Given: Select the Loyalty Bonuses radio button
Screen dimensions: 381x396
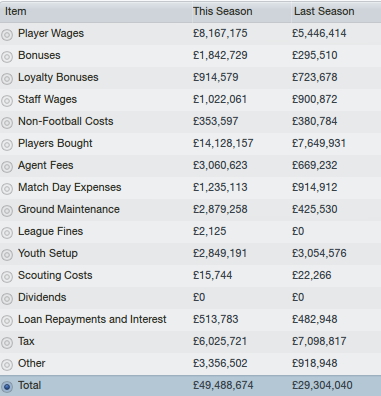Looking at the screenshot, I should coord(7,78).
